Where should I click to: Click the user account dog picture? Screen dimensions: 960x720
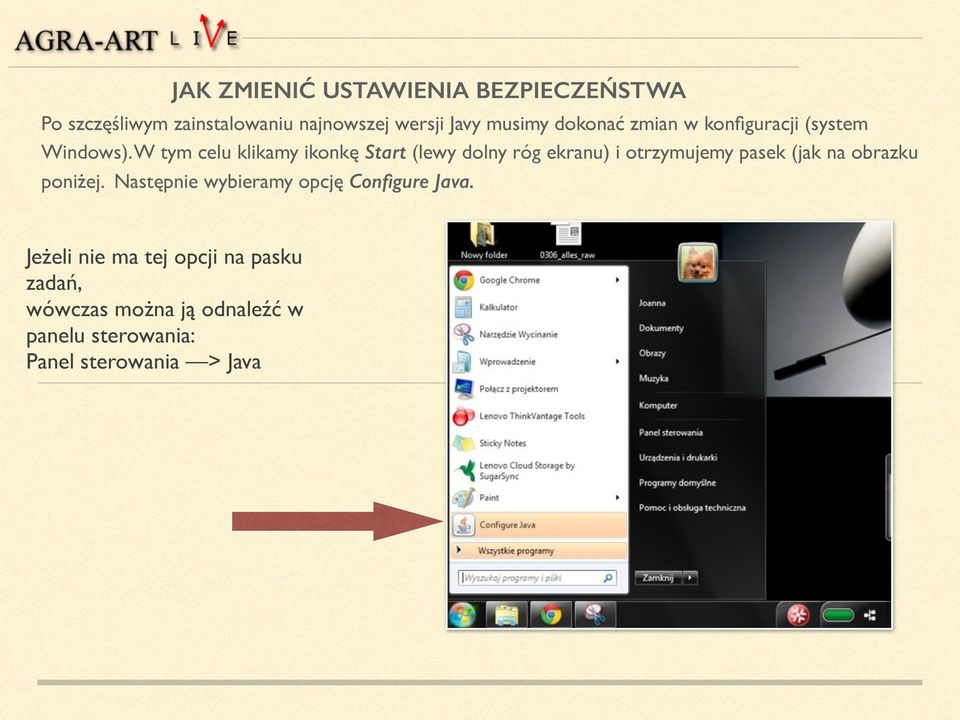tap(697, 263)
